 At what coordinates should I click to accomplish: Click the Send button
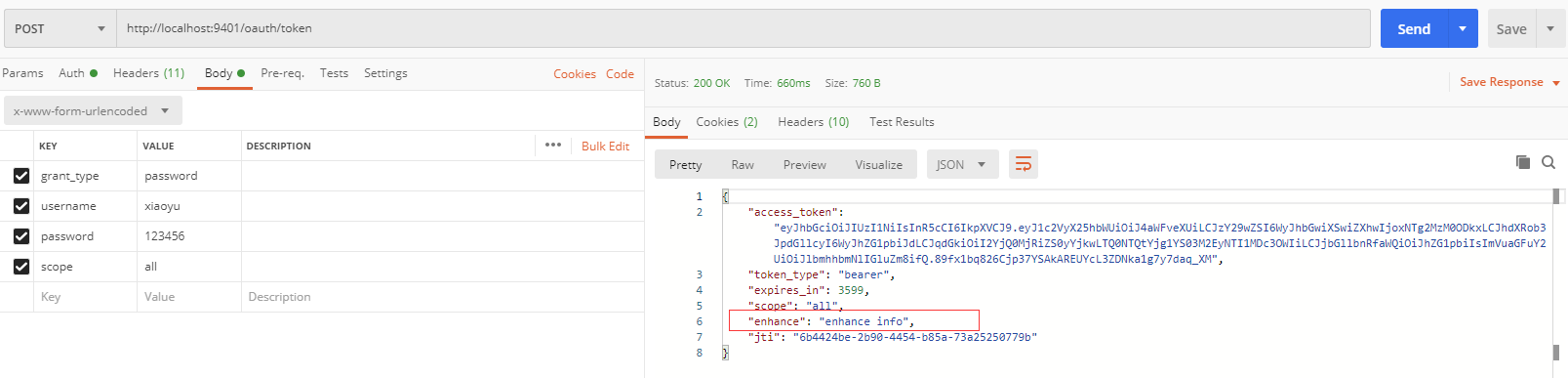pyautogui.click(x=1414, y=28)
